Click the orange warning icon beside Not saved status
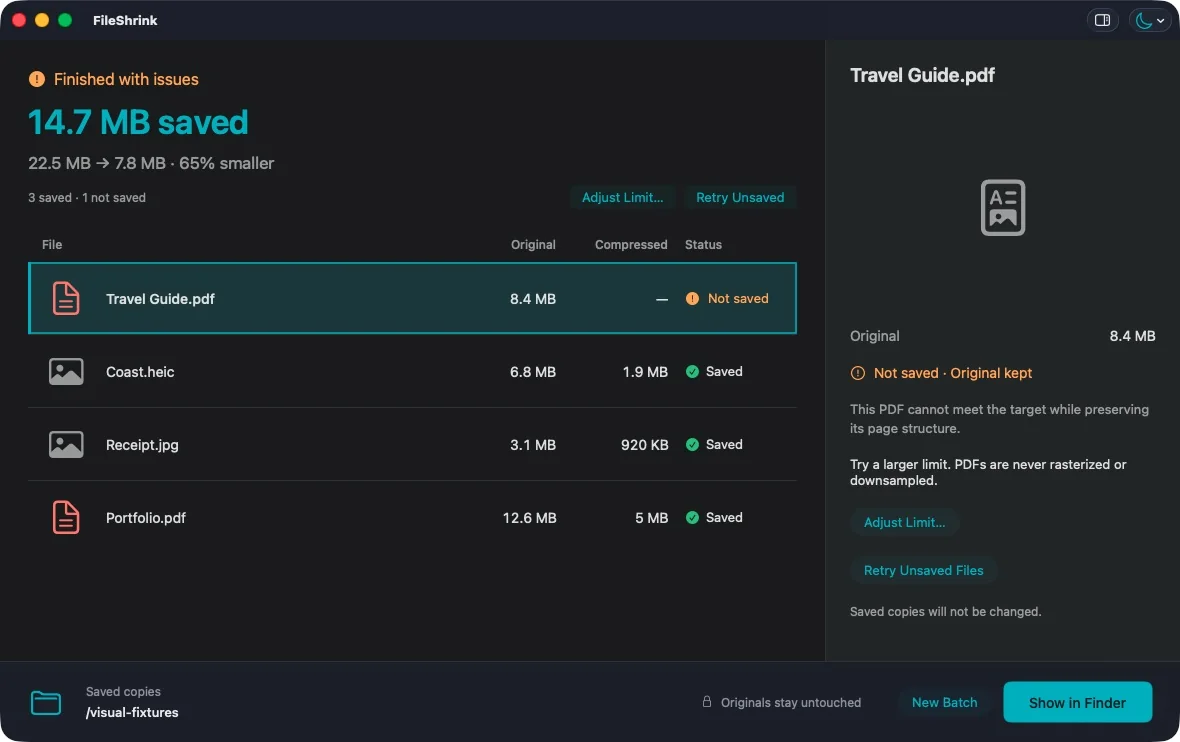Viewport: 1180px width, 742px height. [692, 299]
